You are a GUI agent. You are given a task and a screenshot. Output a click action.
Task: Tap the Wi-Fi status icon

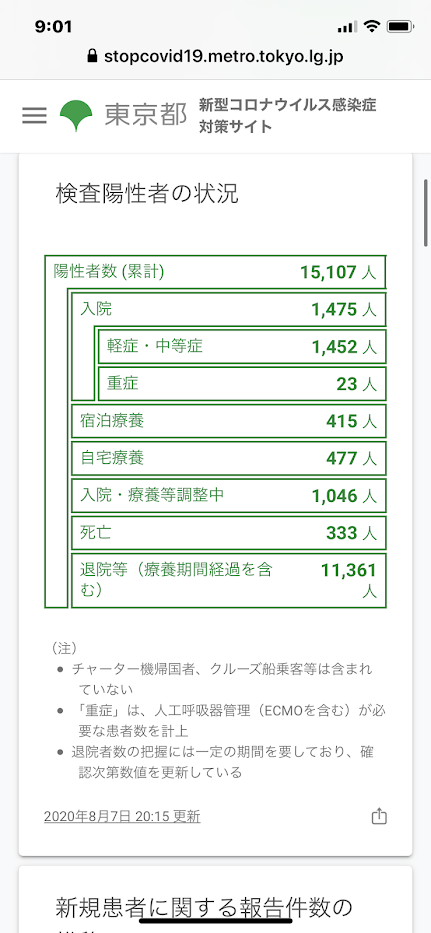click(373, 26)
